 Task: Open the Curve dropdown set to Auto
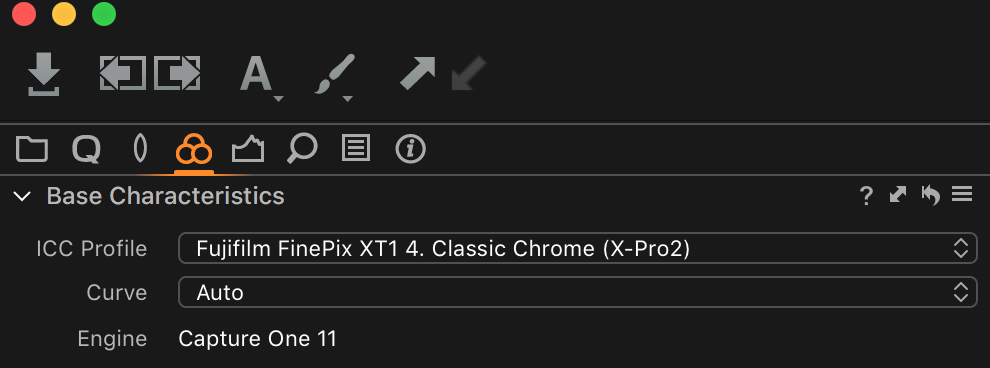pyautogui.click(x=578, y=292)
